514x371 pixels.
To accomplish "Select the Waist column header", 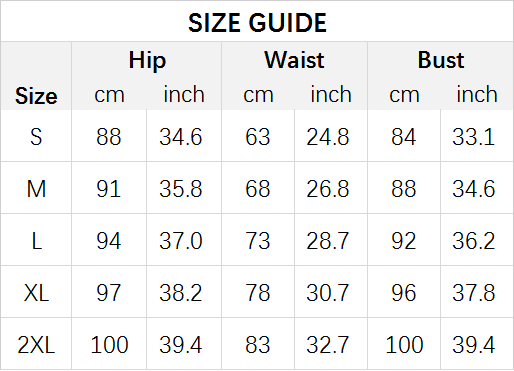I will [294, 60].
